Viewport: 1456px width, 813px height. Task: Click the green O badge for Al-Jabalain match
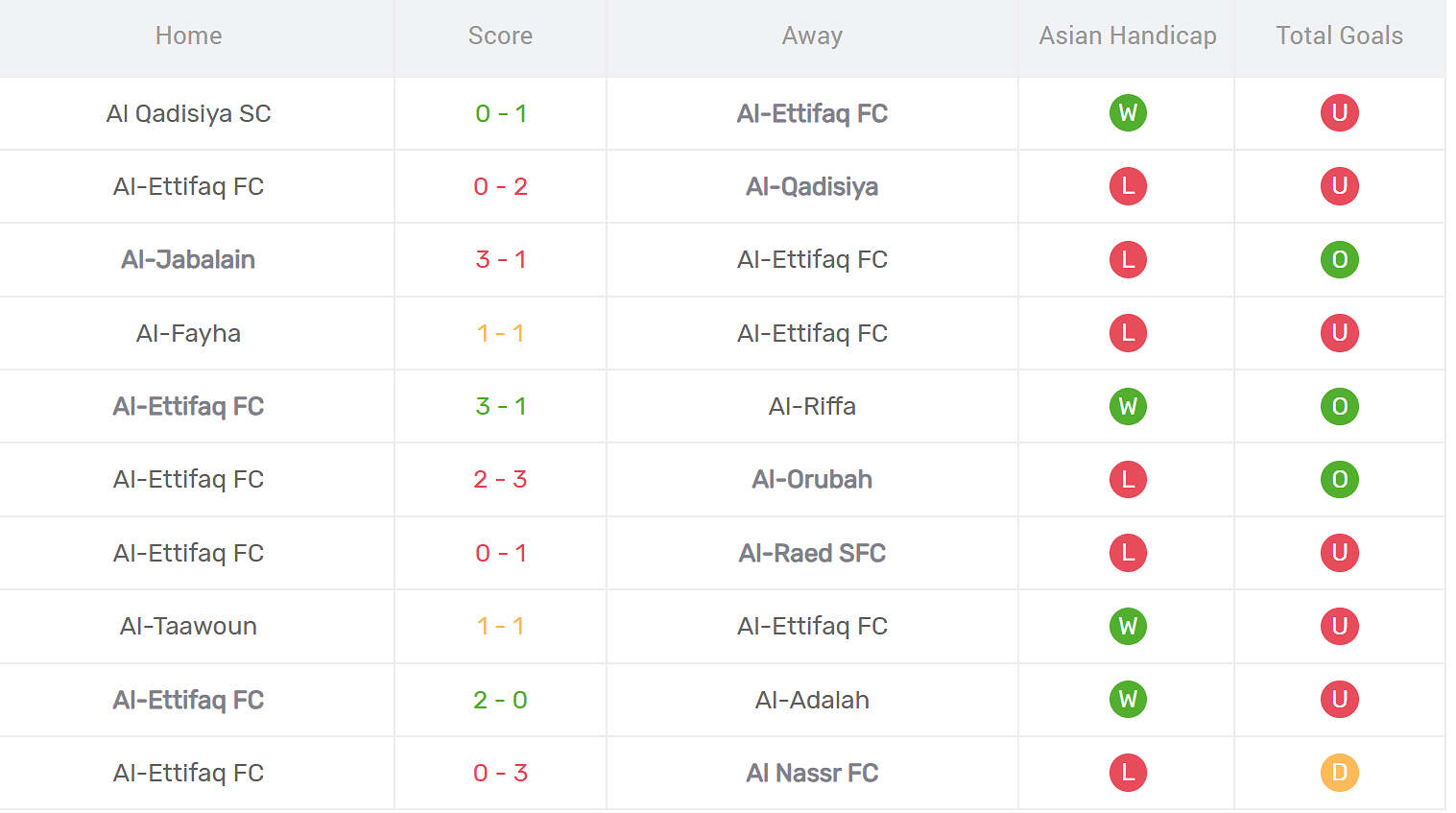pyautogui.click(x=1339, y=259)
